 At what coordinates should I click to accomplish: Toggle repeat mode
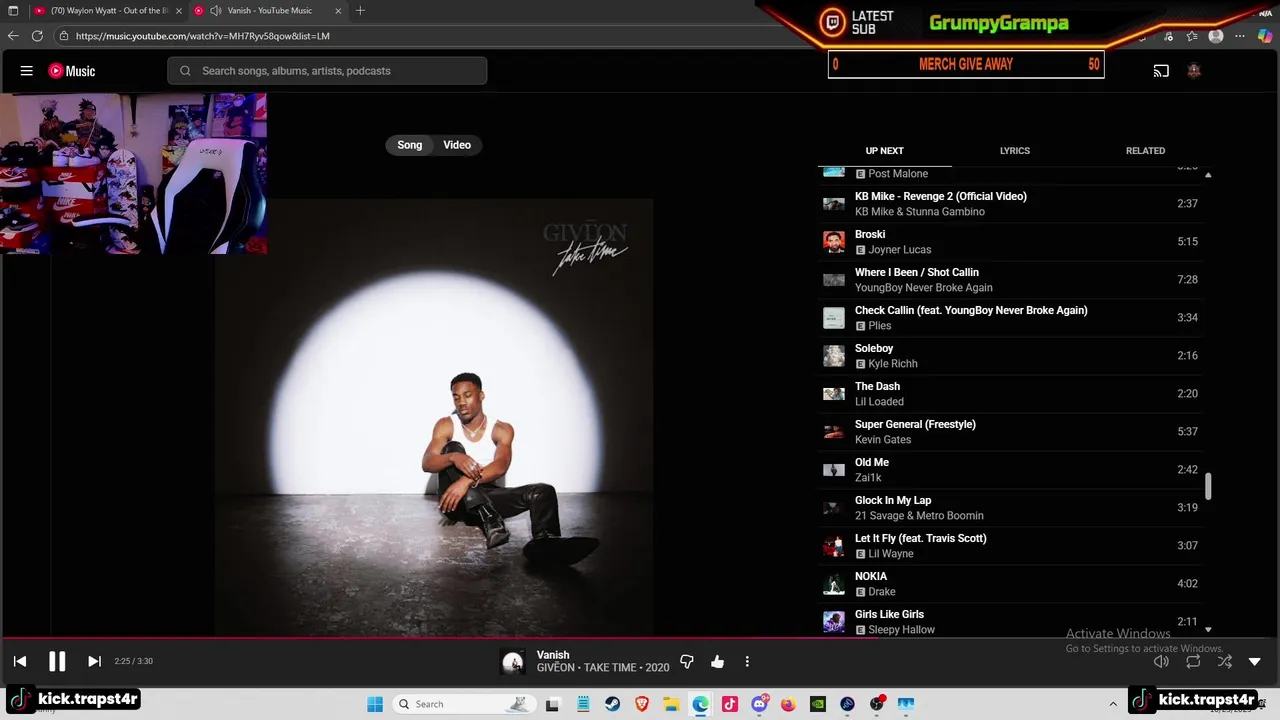[1193, 661]
